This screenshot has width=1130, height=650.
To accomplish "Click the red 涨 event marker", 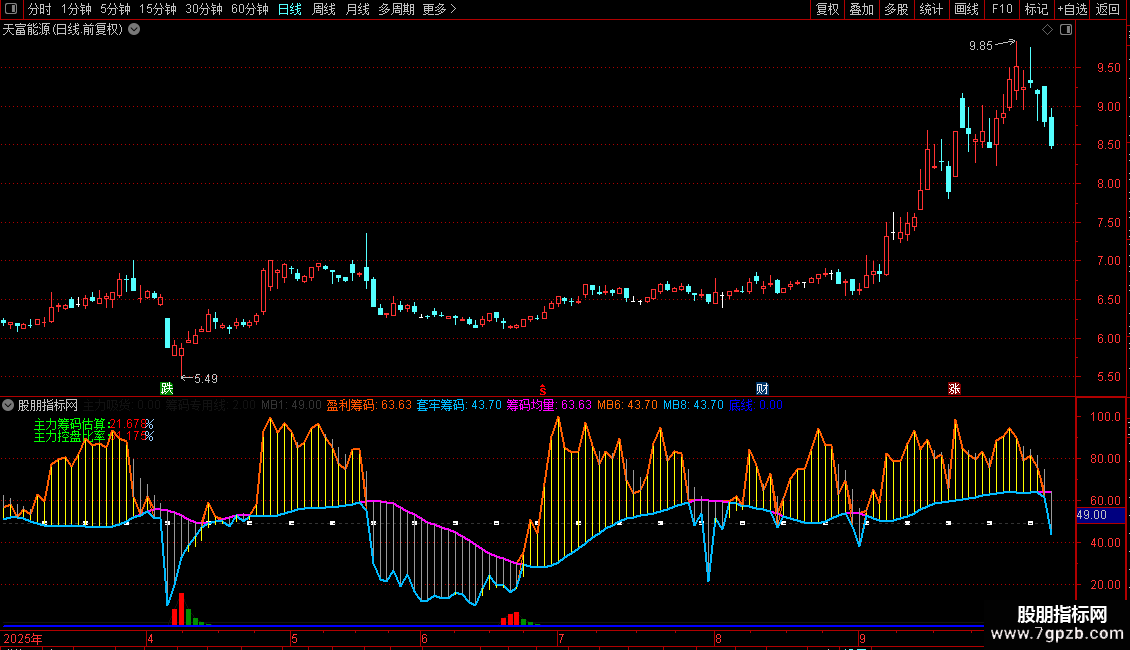I will pyautogui.click(x=954, y=388).
